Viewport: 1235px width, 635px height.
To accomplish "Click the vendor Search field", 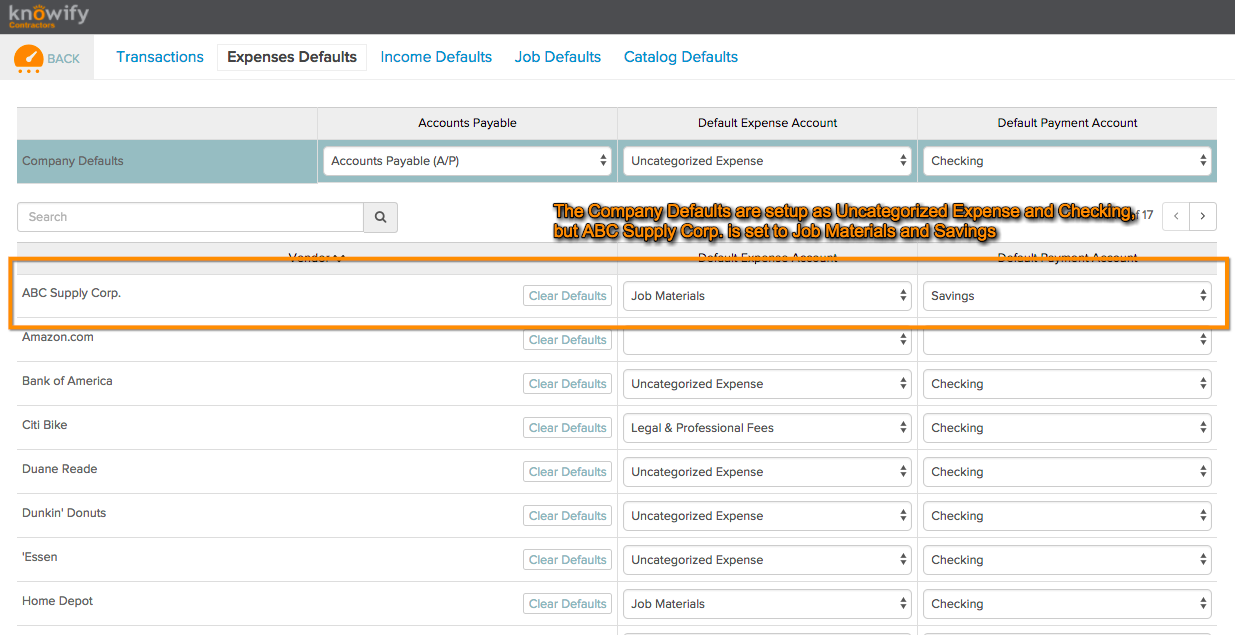I will (191, 217).
